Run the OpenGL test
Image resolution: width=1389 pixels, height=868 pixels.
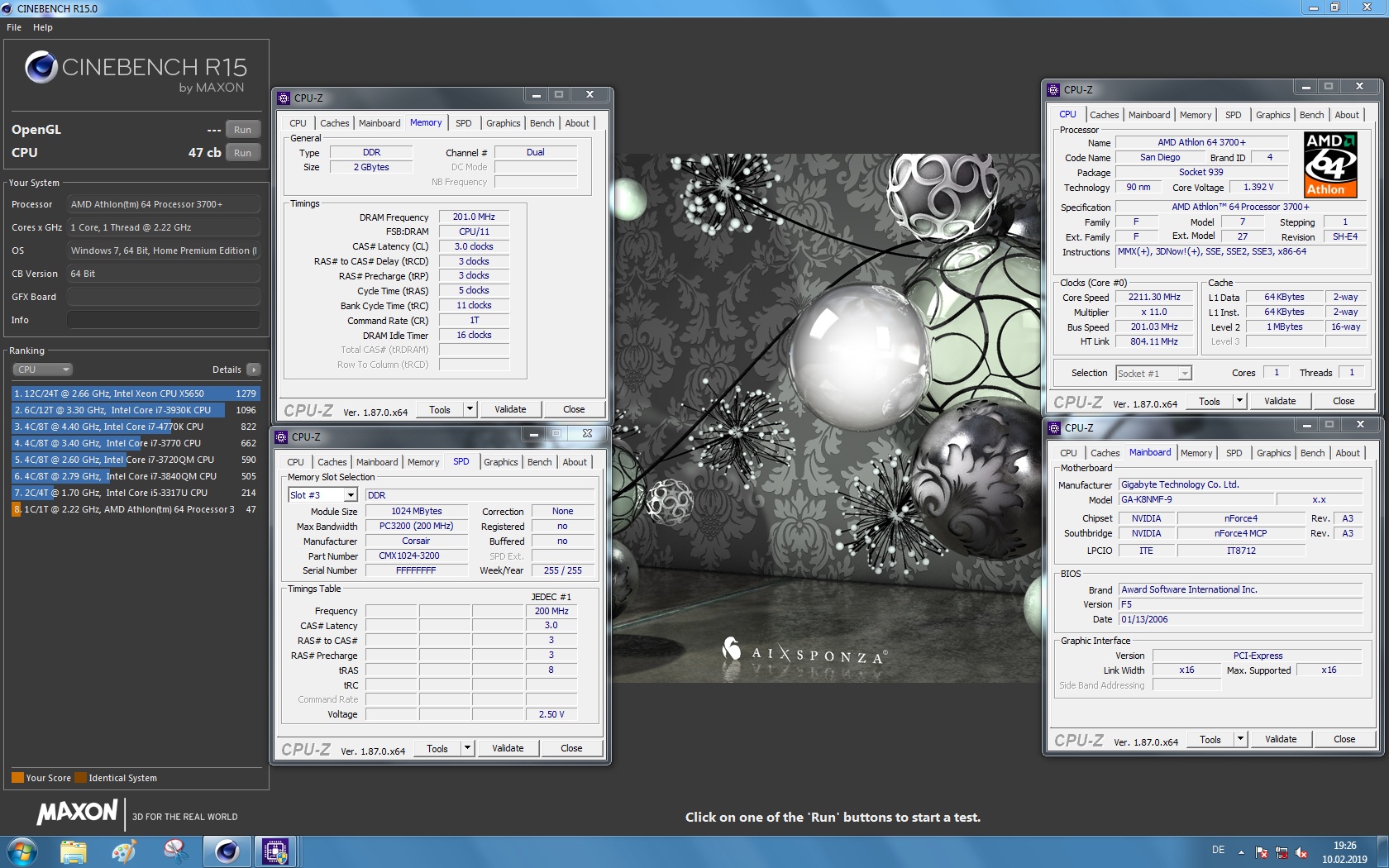point(242,130)
